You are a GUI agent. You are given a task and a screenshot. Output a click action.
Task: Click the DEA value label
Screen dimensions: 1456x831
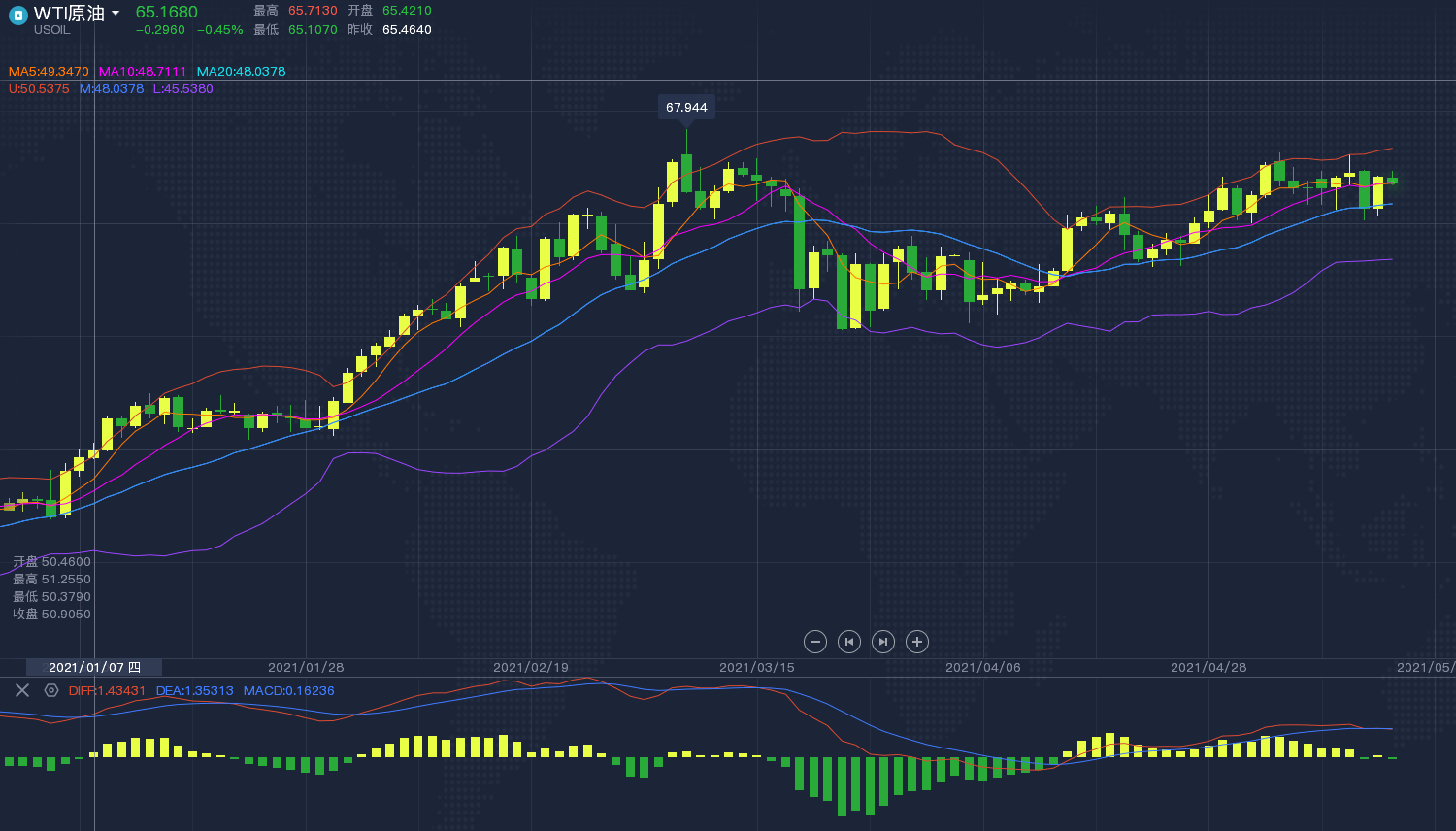pyautogui.click(x=194, y=691)
